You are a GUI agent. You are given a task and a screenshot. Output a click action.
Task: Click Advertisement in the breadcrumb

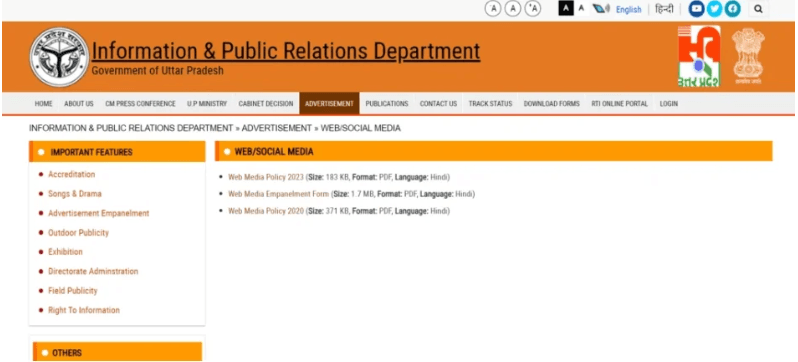pos(276,128)
